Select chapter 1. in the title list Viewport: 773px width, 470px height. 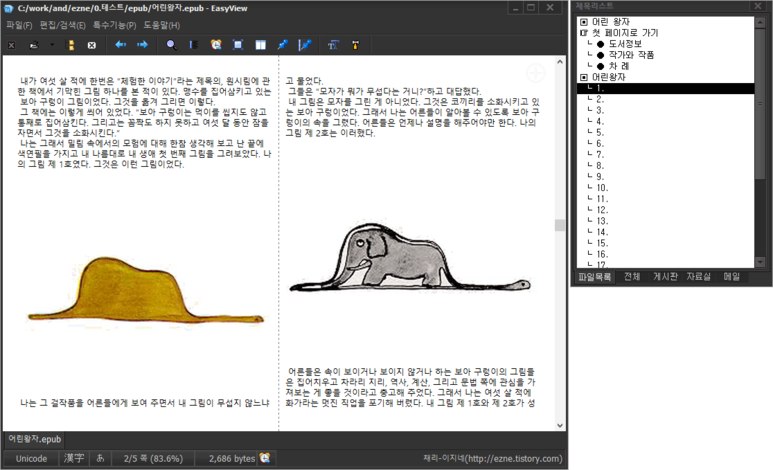tap(666, 88)
